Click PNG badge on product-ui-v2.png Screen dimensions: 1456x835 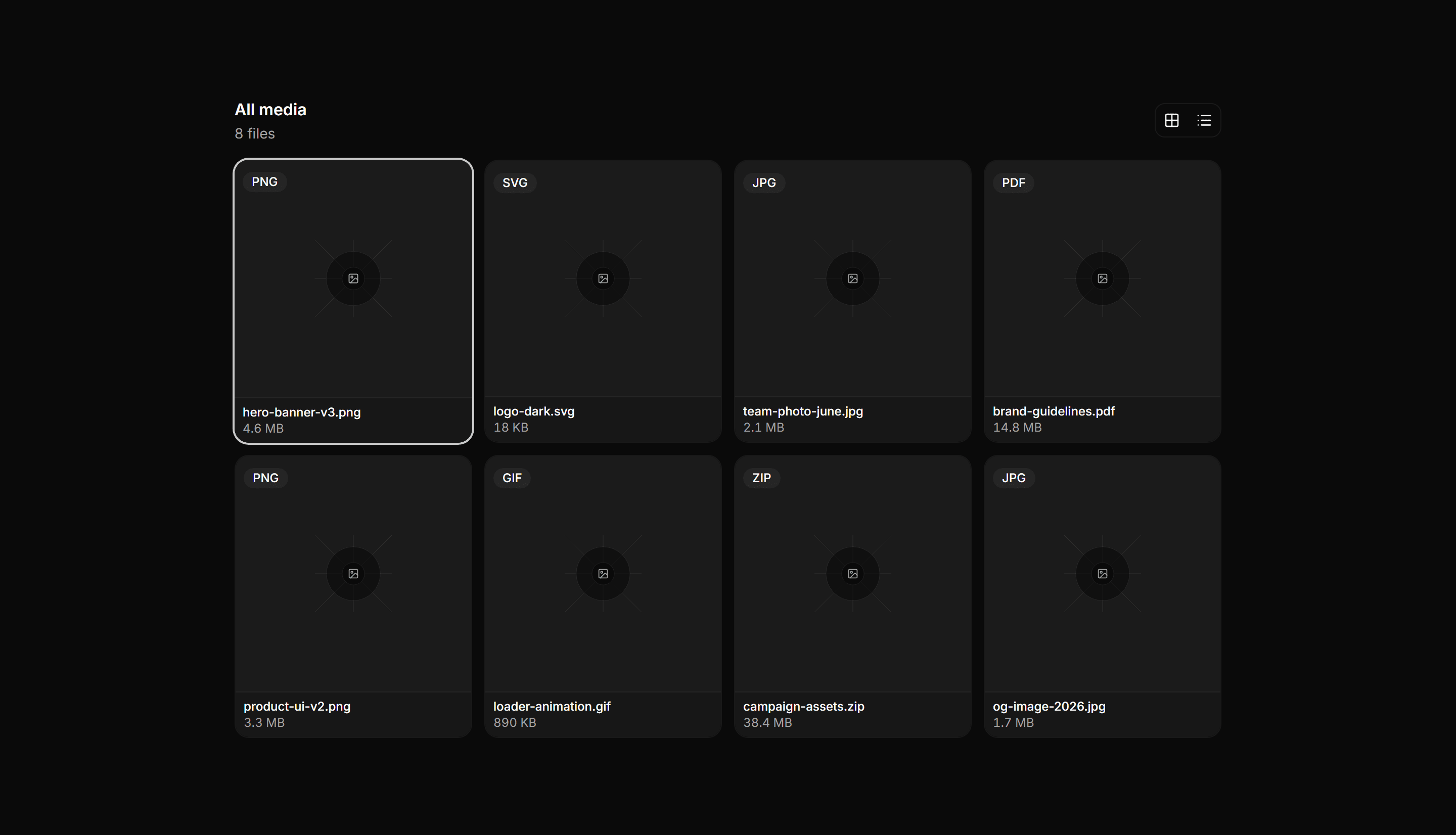265,478
